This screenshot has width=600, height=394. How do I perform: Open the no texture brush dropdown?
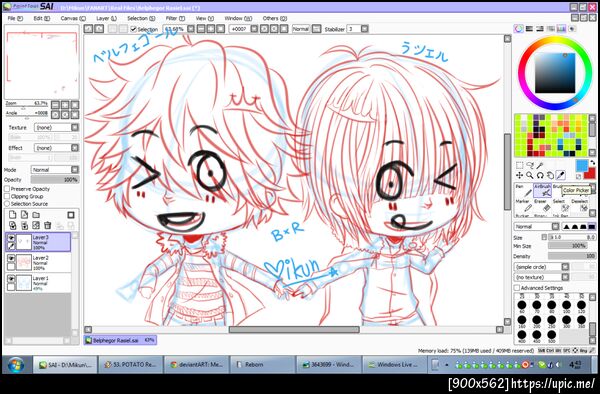tap(541, 277)
